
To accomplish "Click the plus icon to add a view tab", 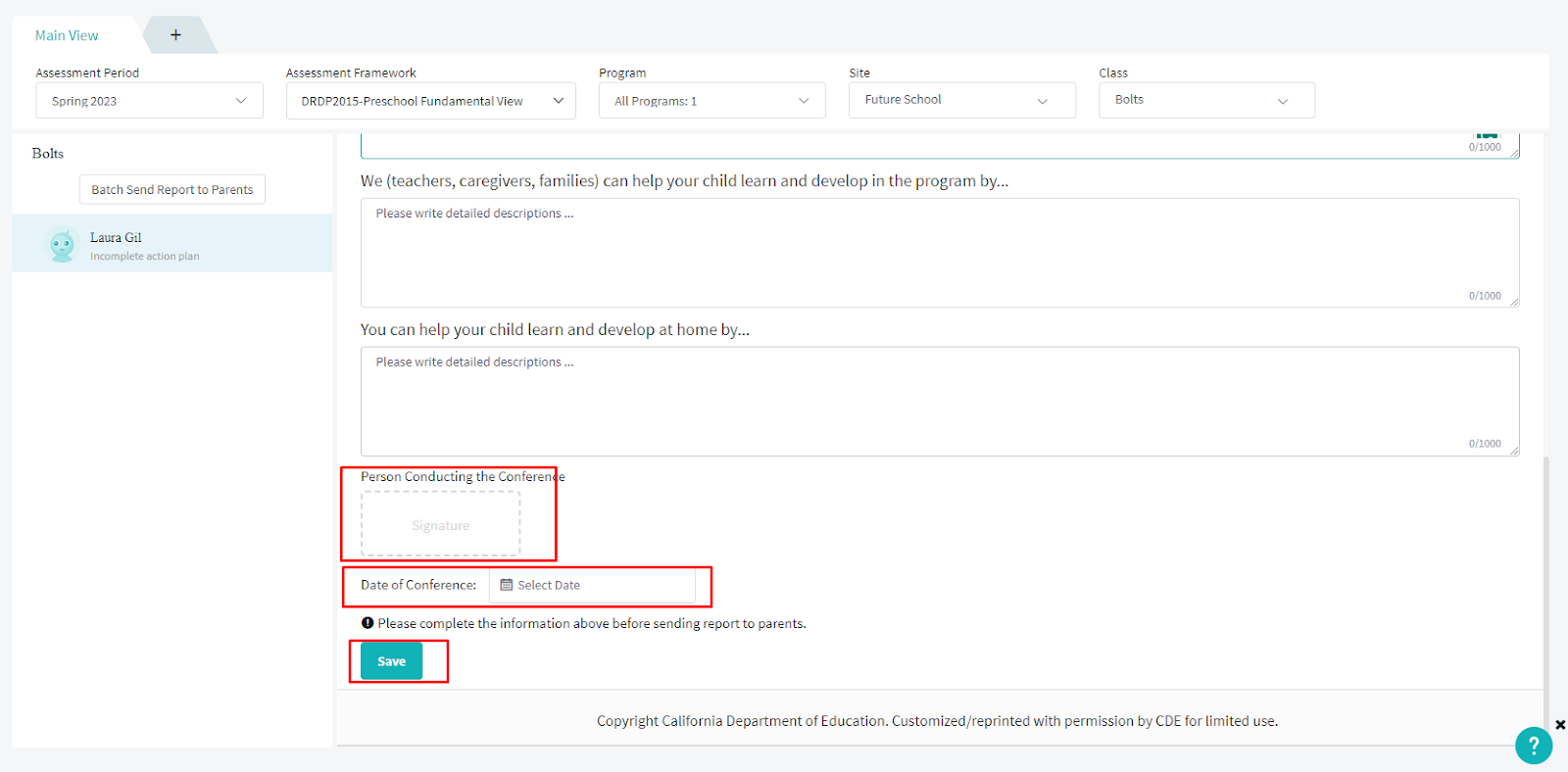I will click(175, 35).
